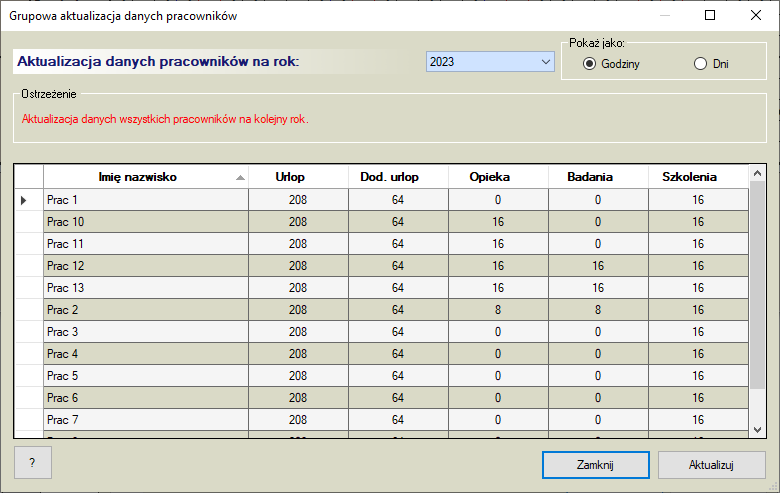Click the scroll down arrow of the table
The width and height of the screenshot is (780, 493).
(x=757, y=429)
